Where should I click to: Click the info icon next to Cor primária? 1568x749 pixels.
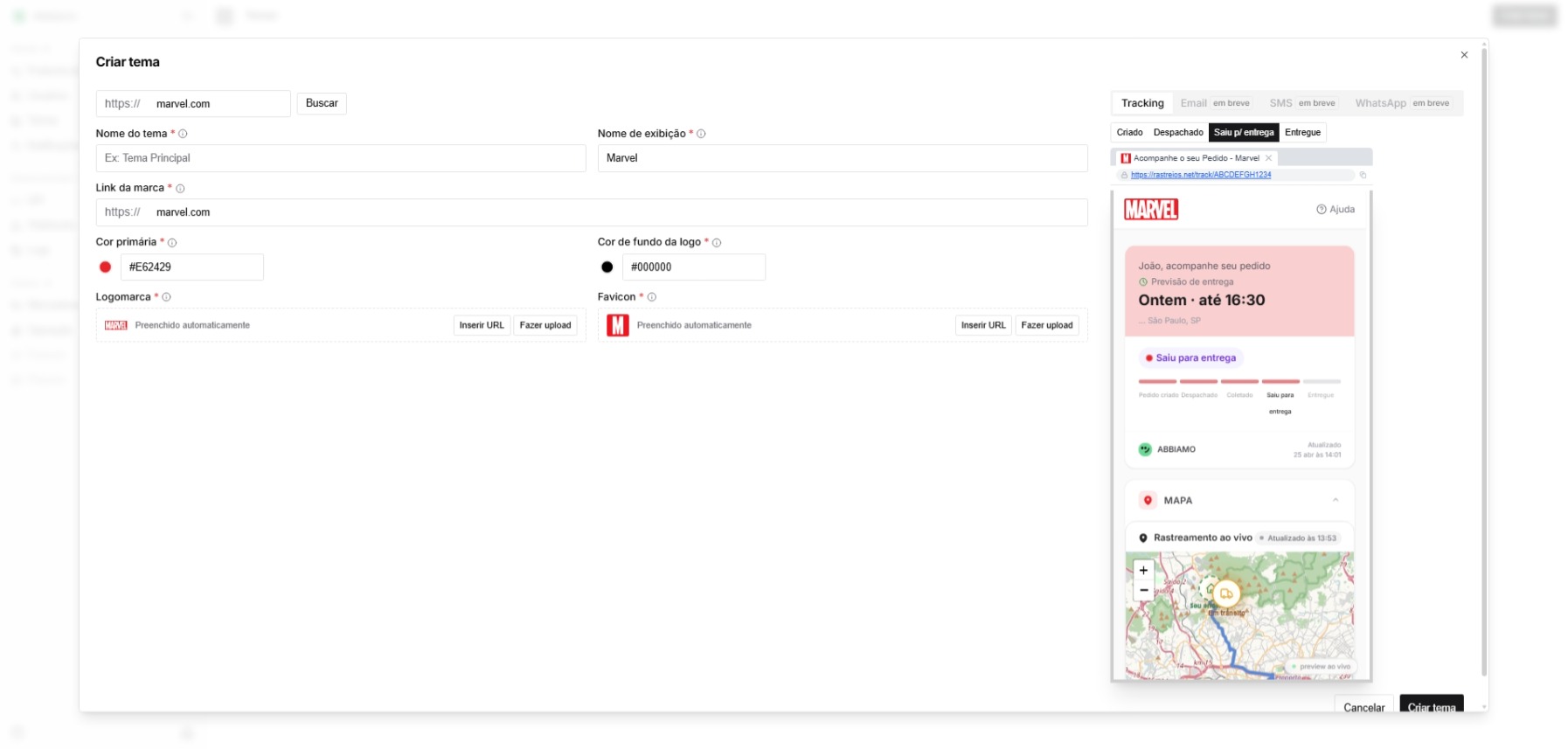(x=172, y=243)
